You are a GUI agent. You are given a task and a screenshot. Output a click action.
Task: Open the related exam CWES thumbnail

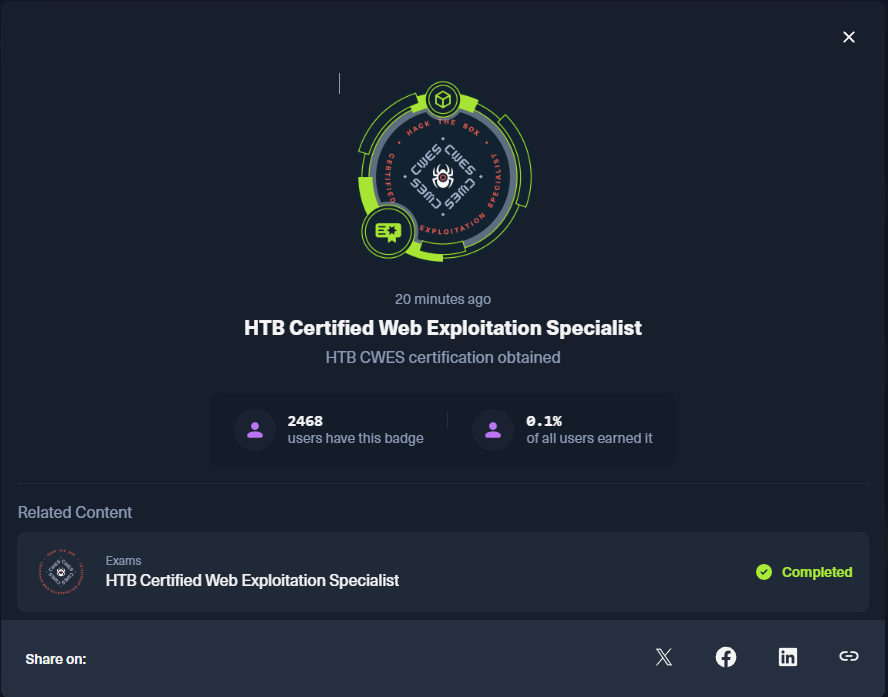[61, 572]
